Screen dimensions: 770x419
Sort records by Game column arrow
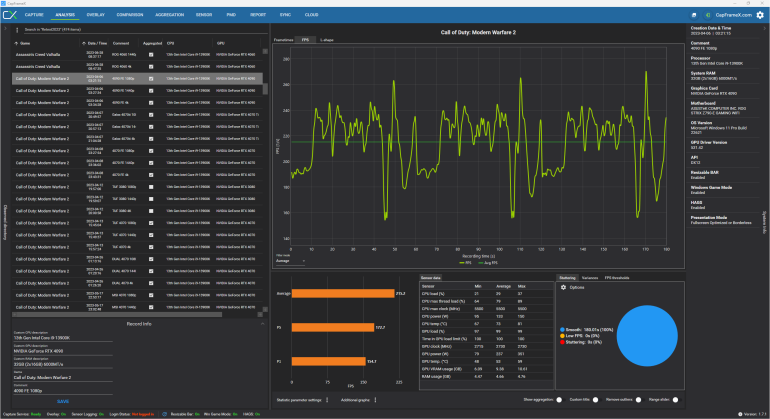point(16,43)
